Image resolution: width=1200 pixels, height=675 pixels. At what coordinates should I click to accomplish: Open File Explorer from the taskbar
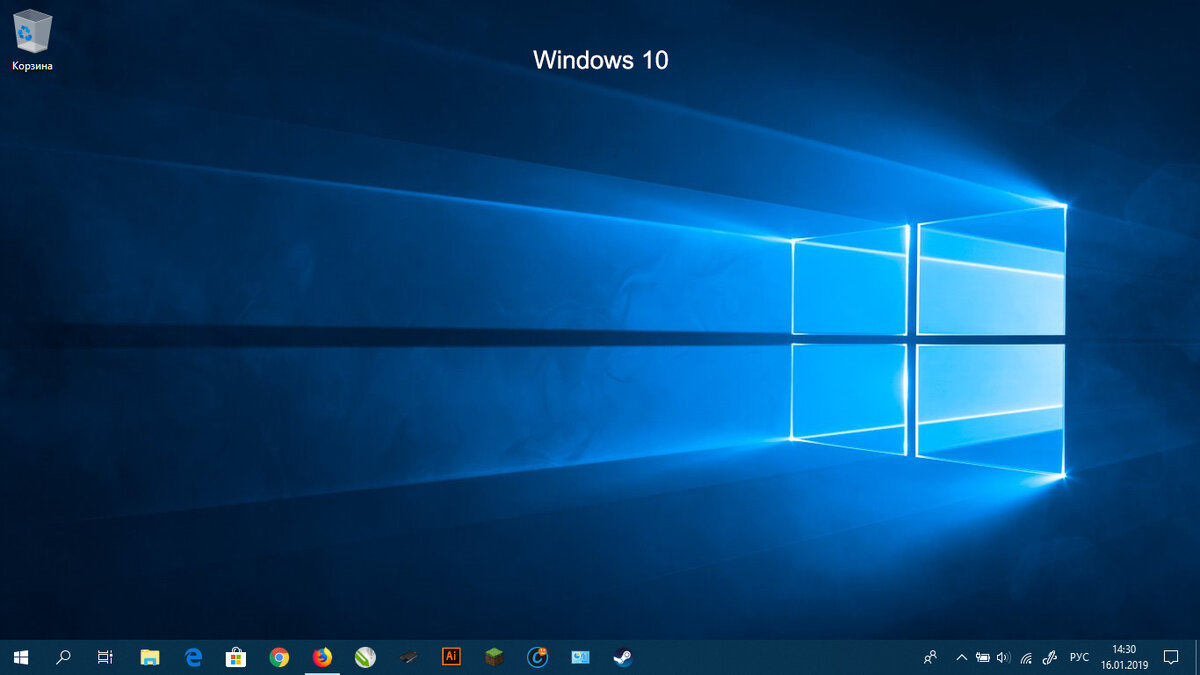tap(150, 657)
